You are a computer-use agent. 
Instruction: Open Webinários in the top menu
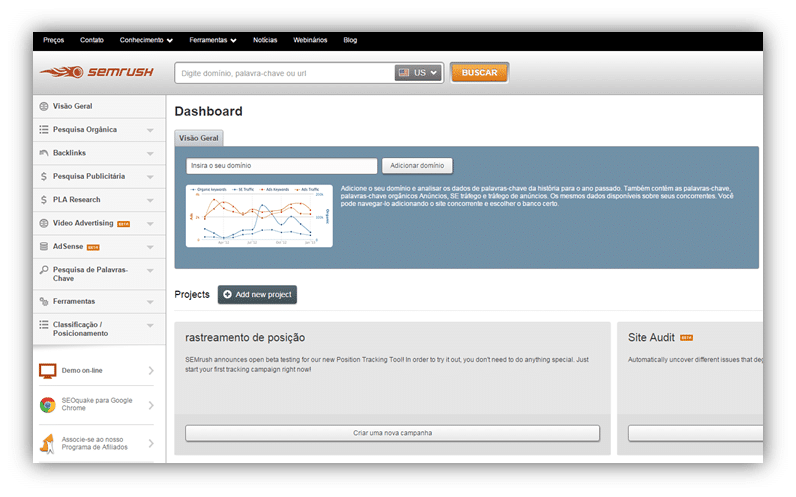310,40
